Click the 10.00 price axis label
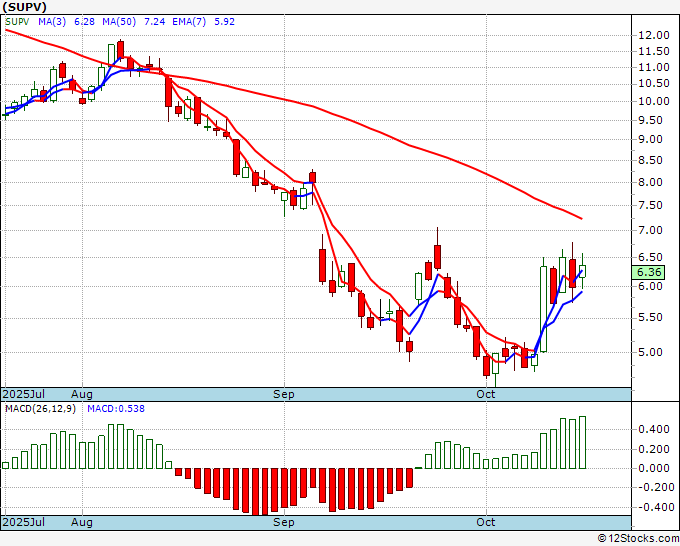The width and height of the screenshot is (680, 546). coord(654,101)
